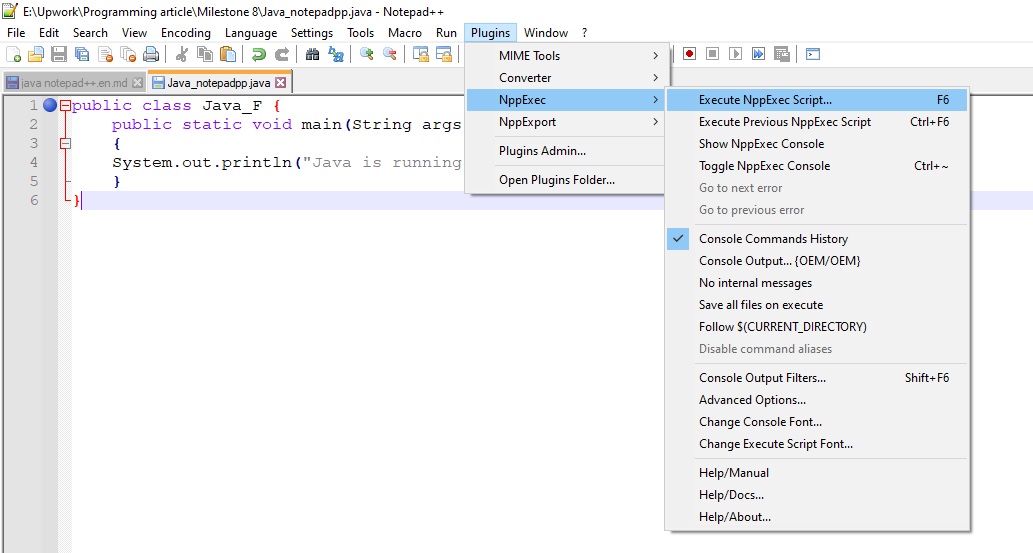
Task: Click the Zoom In magnifier icon
Action: point(366,55)
